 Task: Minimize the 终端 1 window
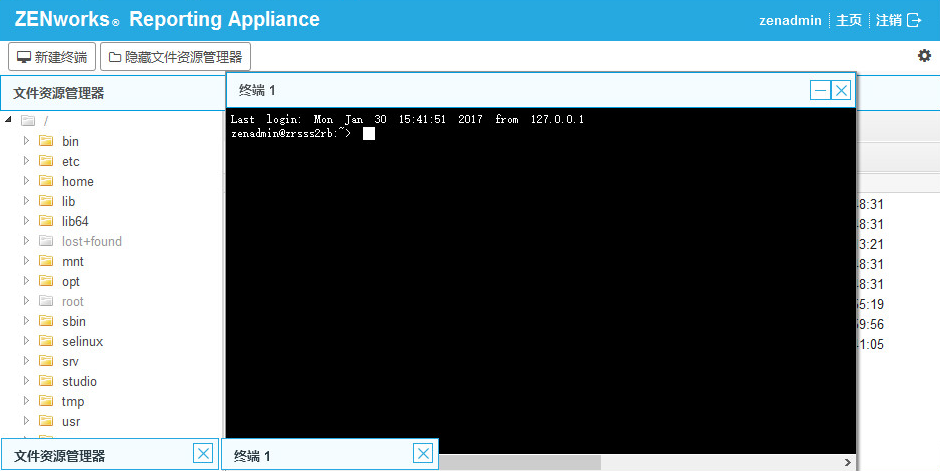(820, 90)
